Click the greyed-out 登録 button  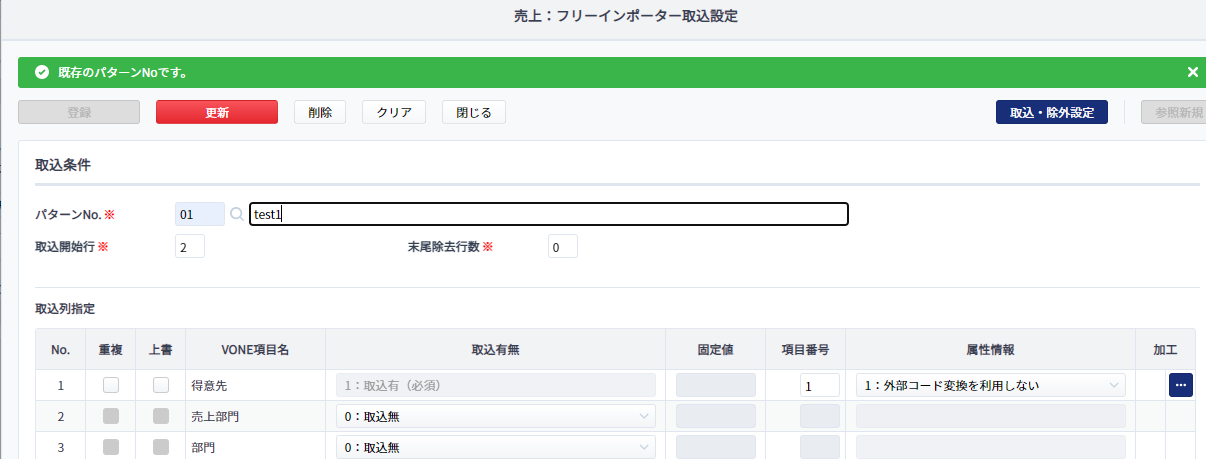(79, 112)
